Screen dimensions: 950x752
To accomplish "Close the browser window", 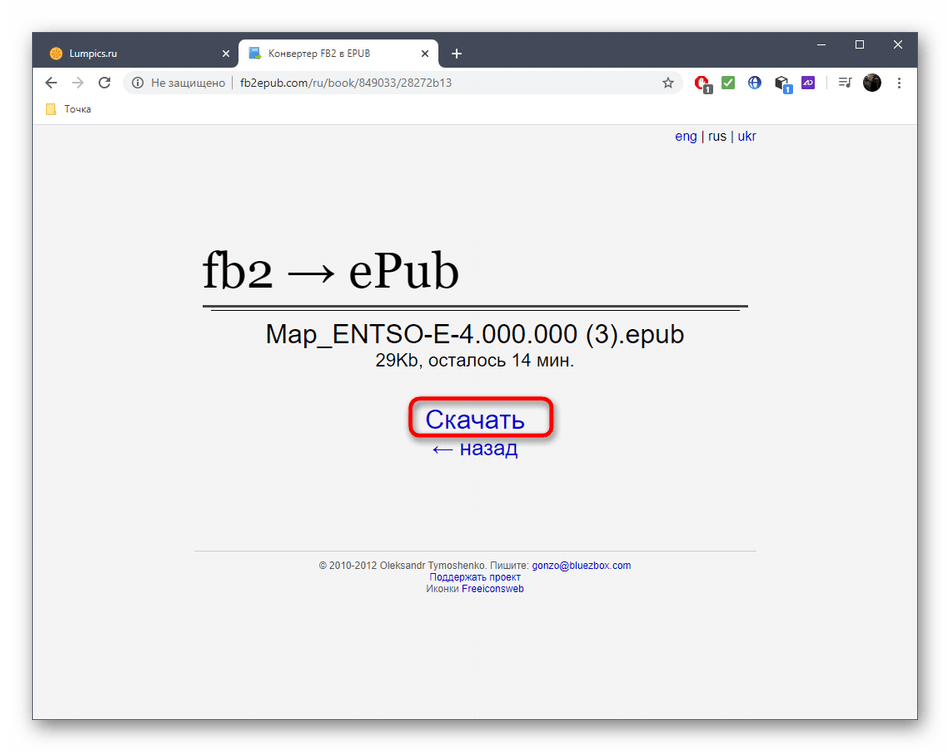I will [898, 45].
